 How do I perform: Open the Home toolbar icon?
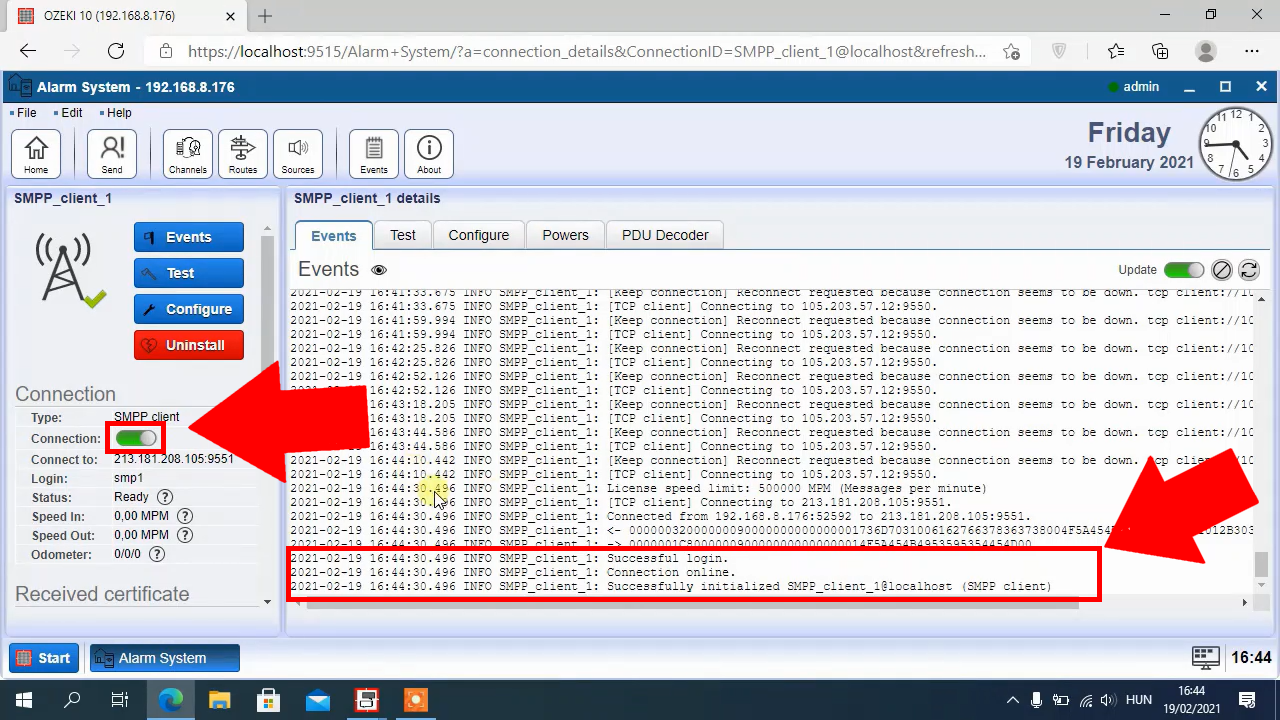tap(36, 154)
